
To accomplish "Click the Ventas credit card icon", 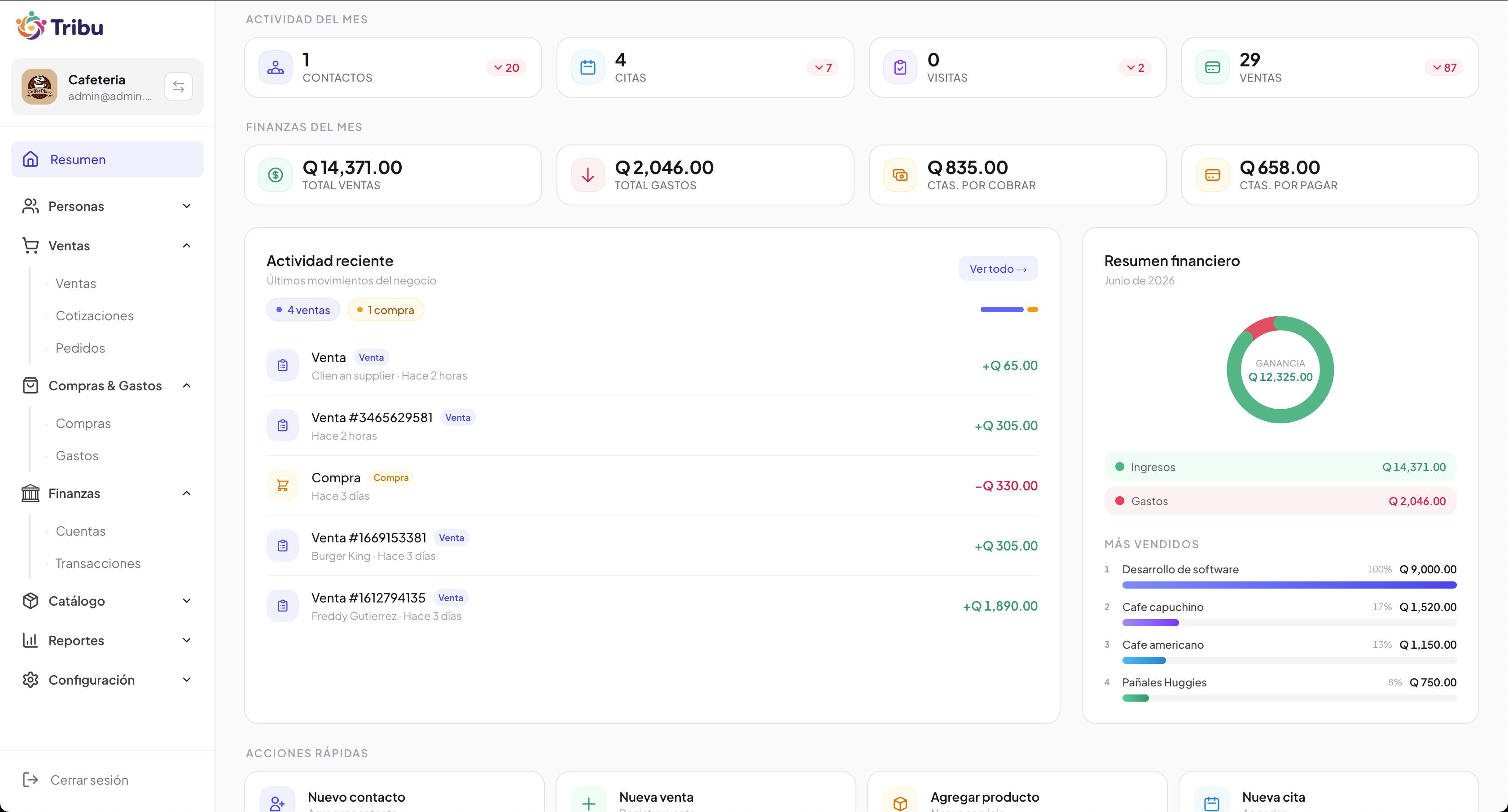I will 1212,67.
